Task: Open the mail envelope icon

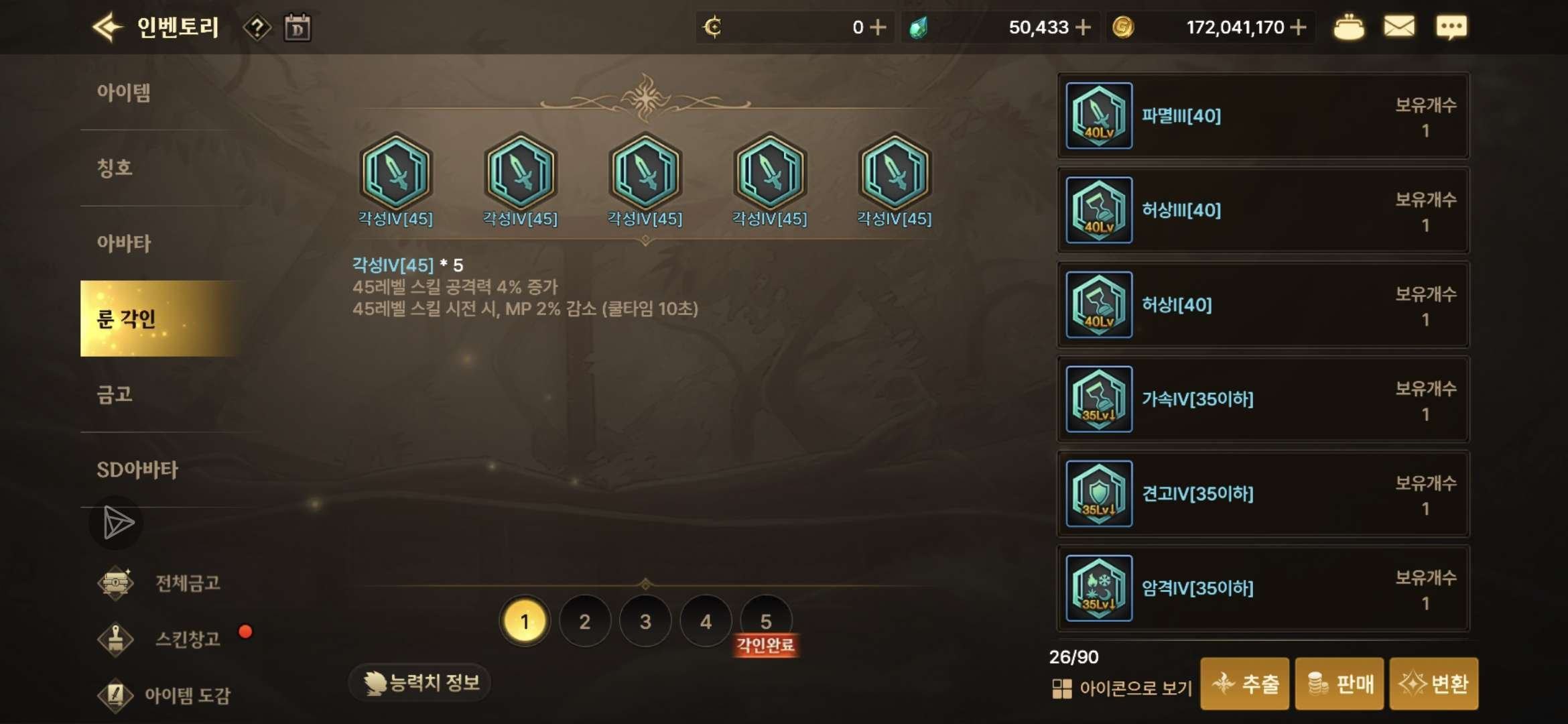Action: 1399,27
